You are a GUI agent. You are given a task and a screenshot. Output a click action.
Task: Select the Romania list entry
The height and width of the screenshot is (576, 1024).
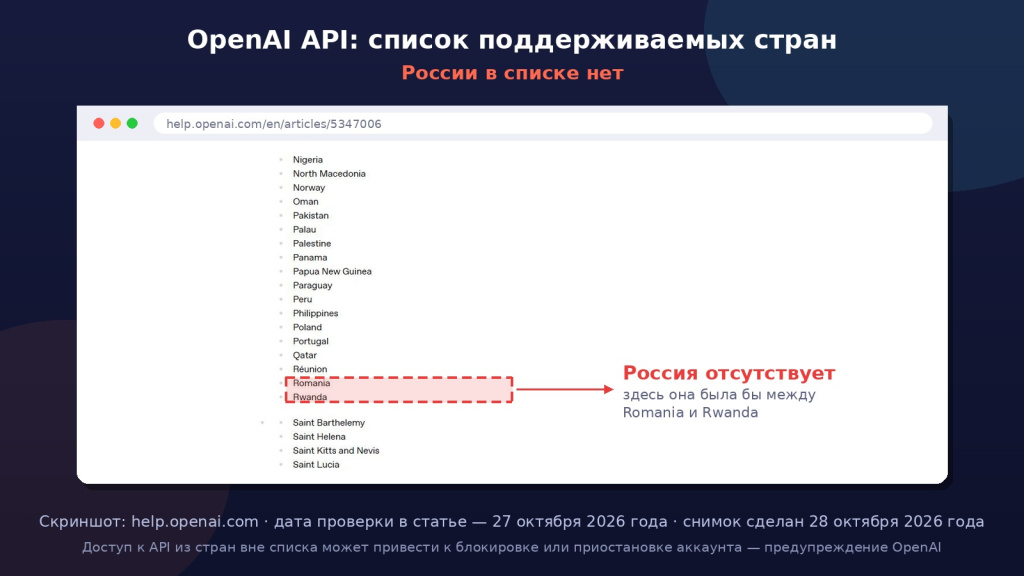(312, 383)
